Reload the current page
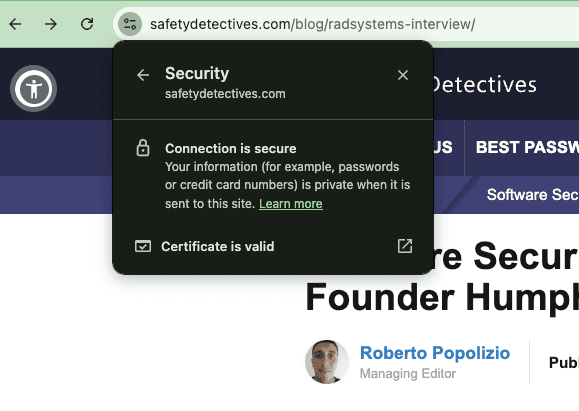The height and width of the screenshot is (411, 579). click(87, 24)
